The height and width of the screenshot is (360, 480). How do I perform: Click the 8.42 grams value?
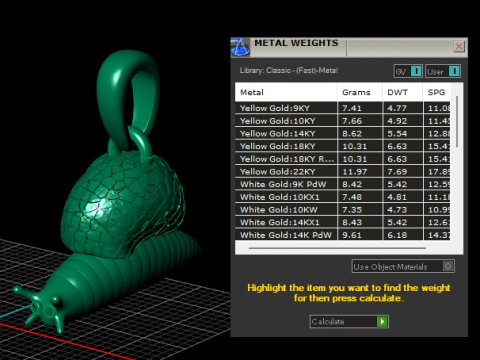(352, 184)
